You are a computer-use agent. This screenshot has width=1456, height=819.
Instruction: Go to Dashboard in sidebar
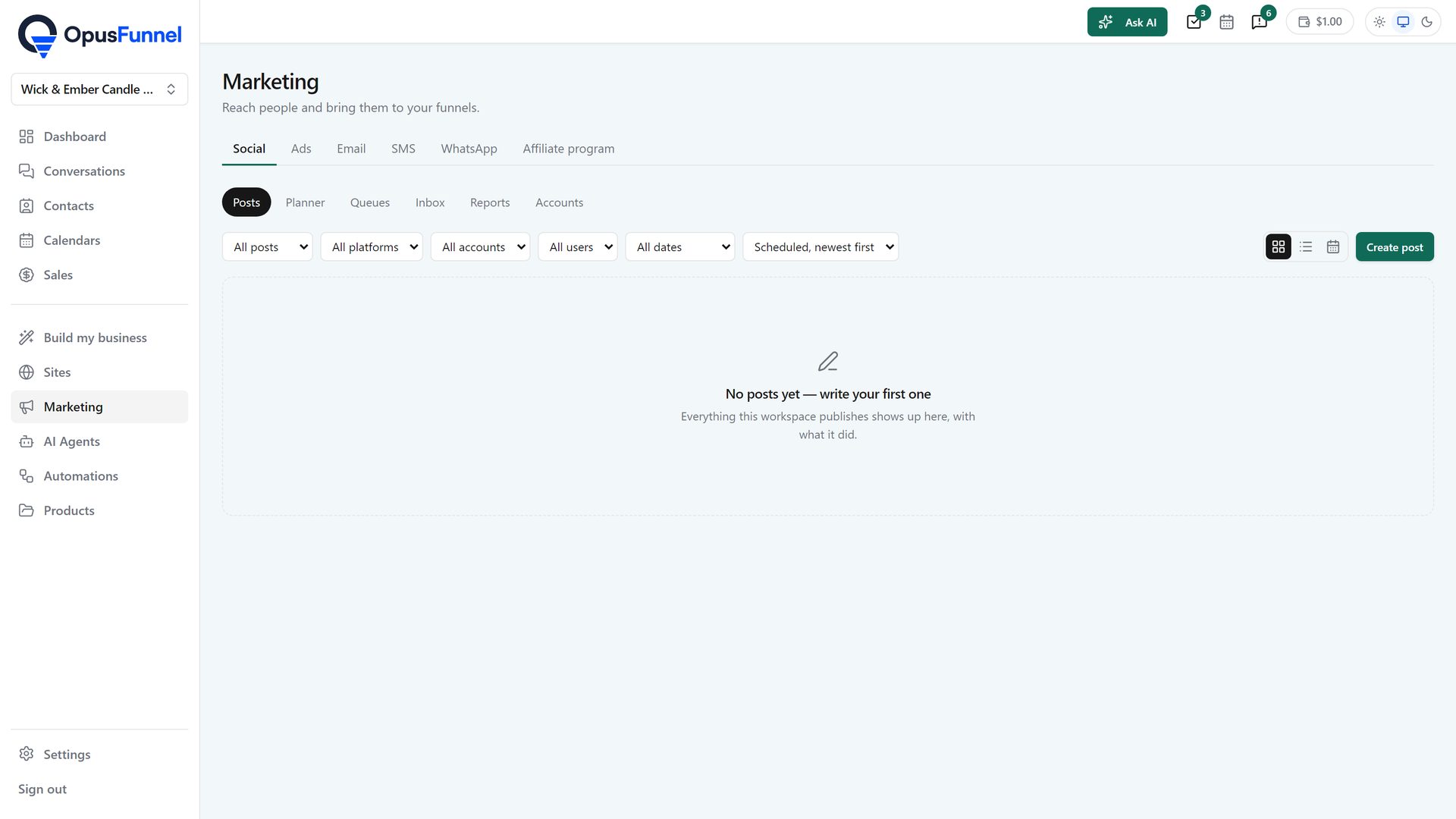[99, 136]
